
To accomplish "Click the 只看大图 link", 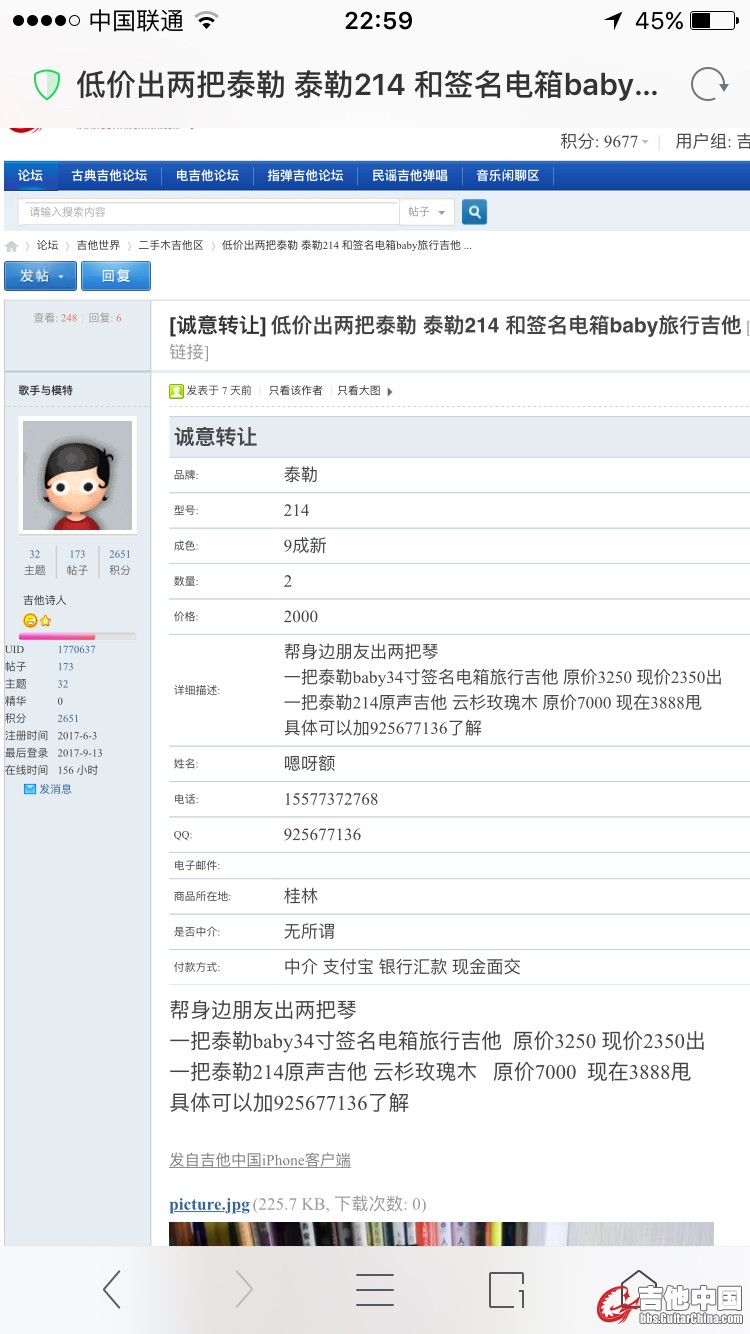I will click(359, 391).
